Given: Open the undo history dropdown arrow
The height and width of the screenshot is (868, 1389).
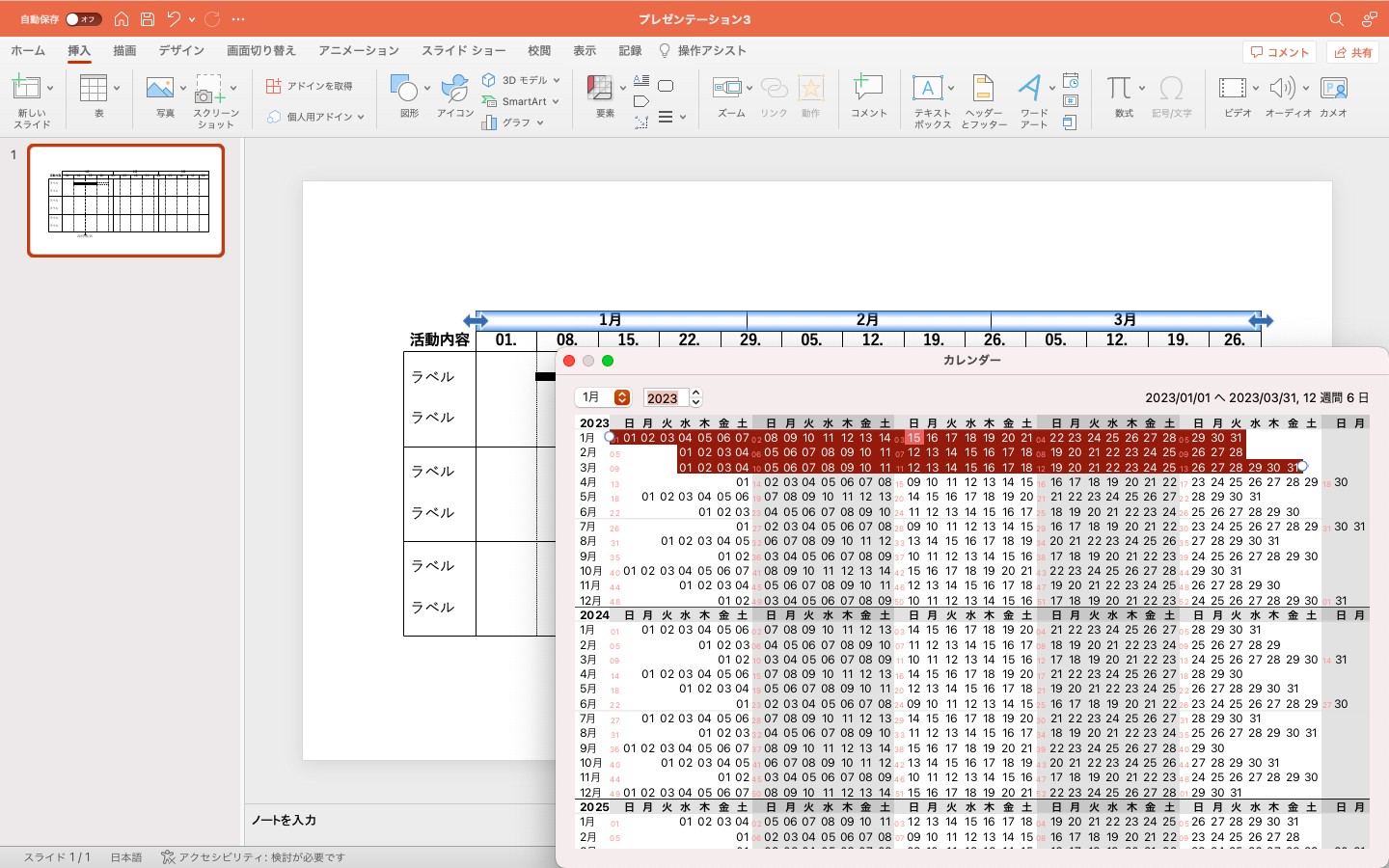Looking at the screenshot, I should click(x=192, y=19).
